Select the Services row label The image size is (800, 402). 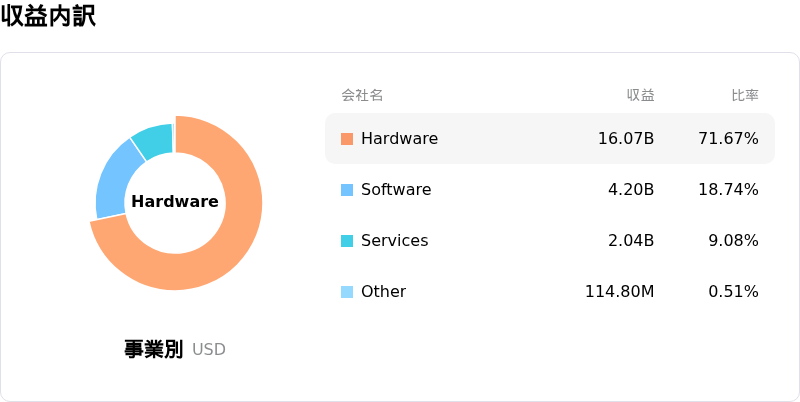(394, 241)
